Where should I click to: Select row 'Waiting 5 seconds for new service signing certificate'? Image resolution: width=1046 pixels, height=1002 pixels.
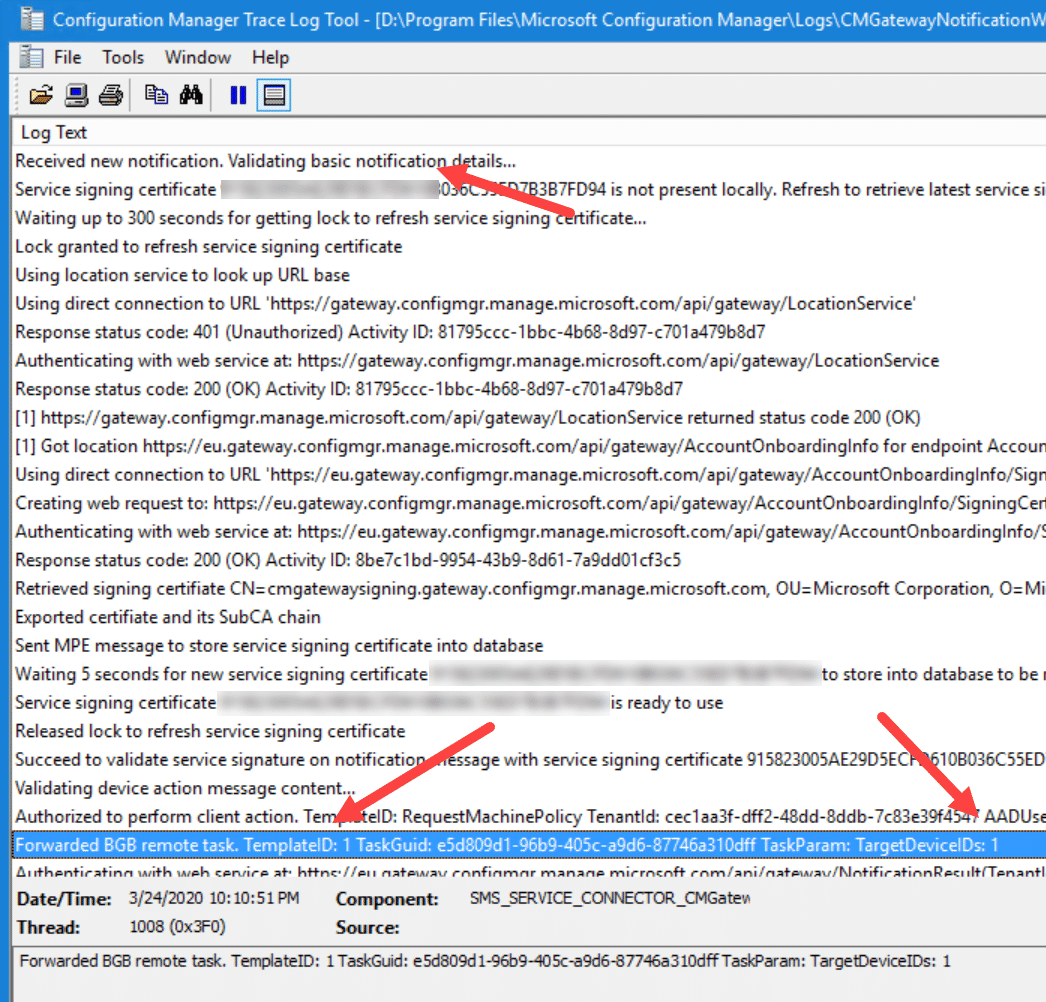click(x=530, y=674)
